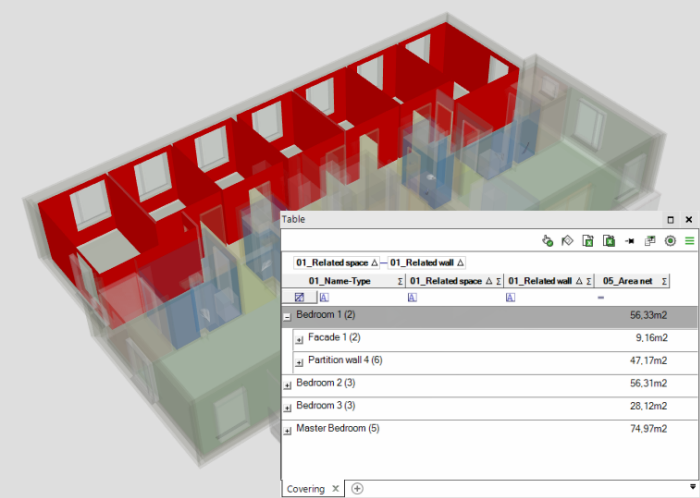This screenshot has height=498, width=700.
Task: Select the Partition wall 4 (6) row label
Action: 345,360
